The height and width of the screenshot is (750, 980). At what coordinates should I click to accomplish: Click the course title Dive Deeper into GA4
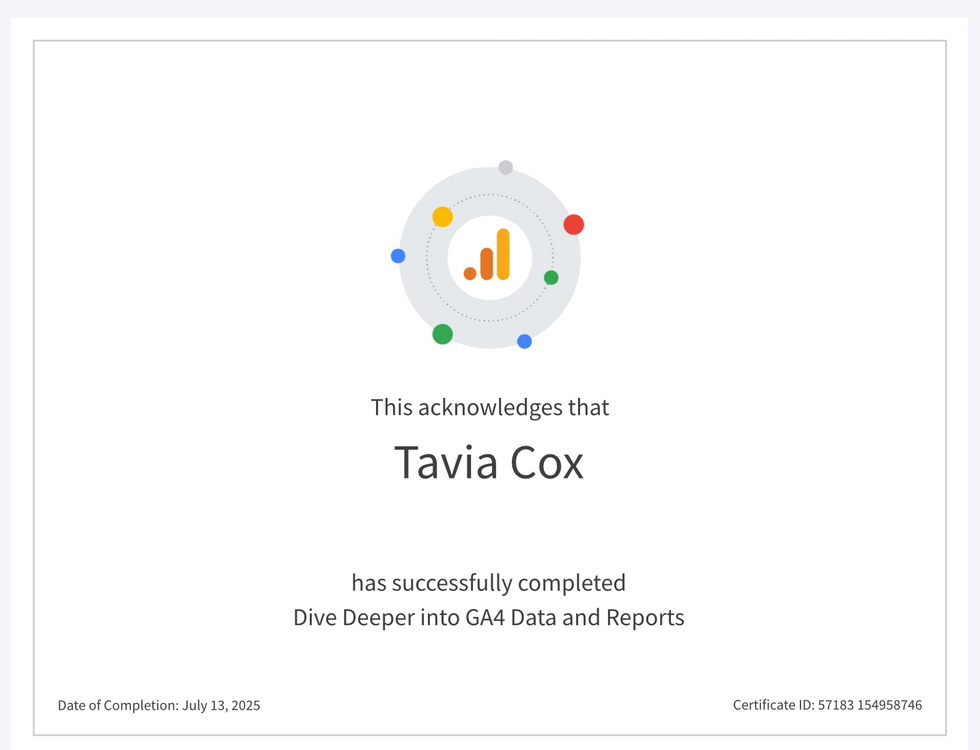click(489, 617)
